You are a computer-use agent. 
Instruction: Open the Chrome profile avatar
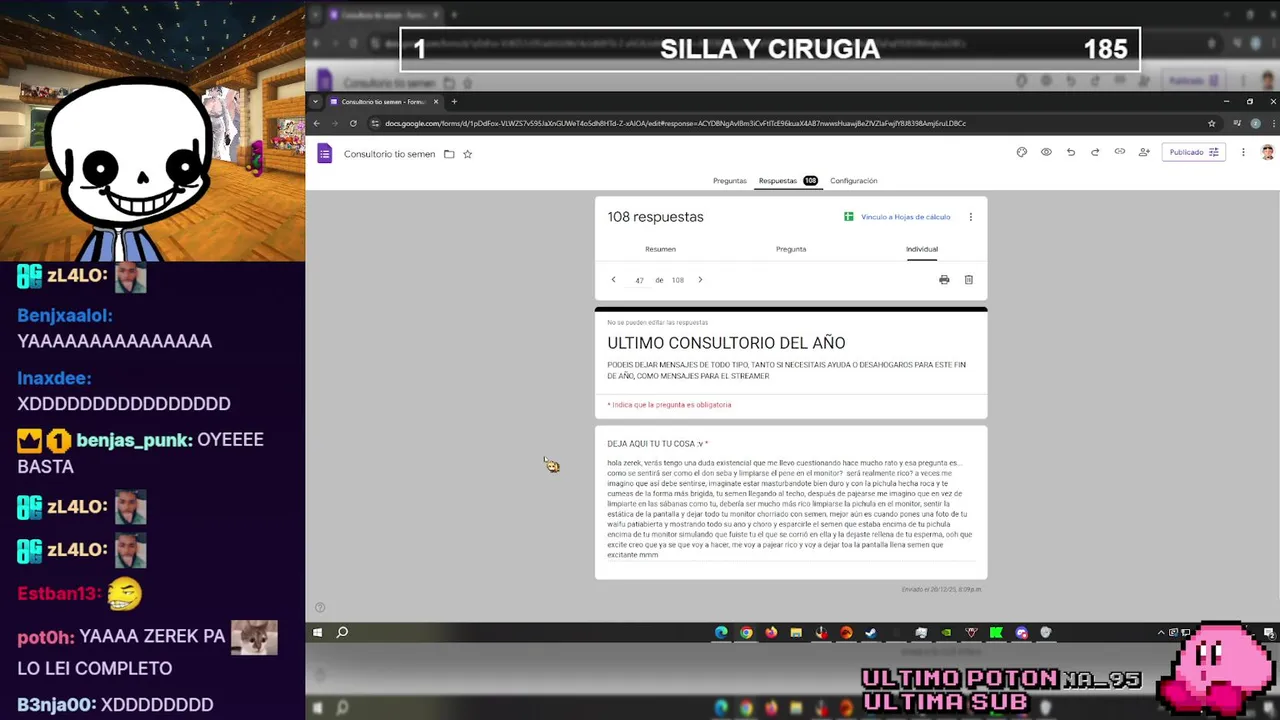[1256, 123]
